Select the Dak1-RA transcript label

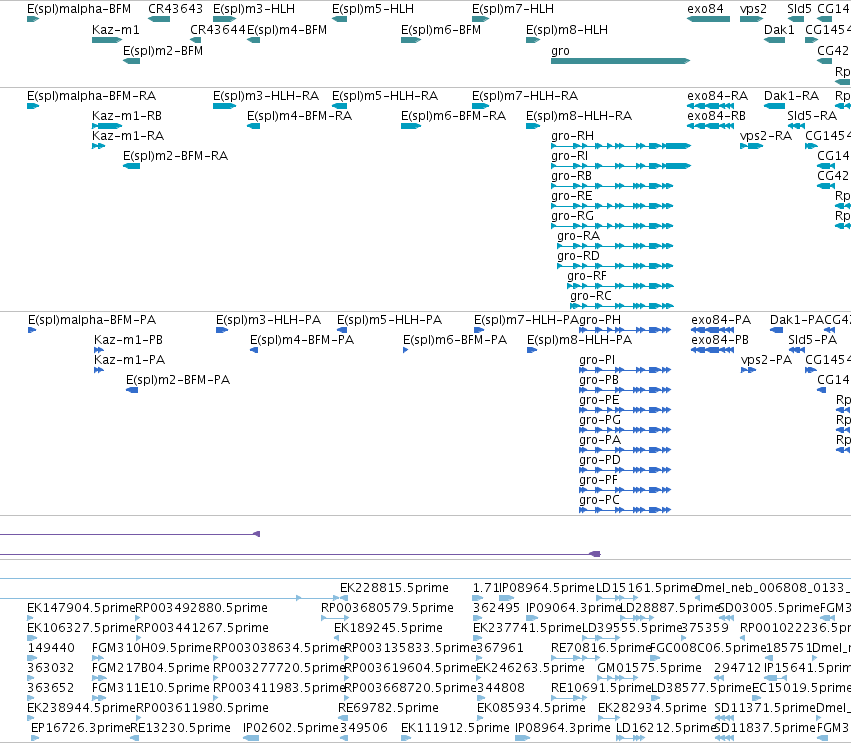[x=791, y=96]
